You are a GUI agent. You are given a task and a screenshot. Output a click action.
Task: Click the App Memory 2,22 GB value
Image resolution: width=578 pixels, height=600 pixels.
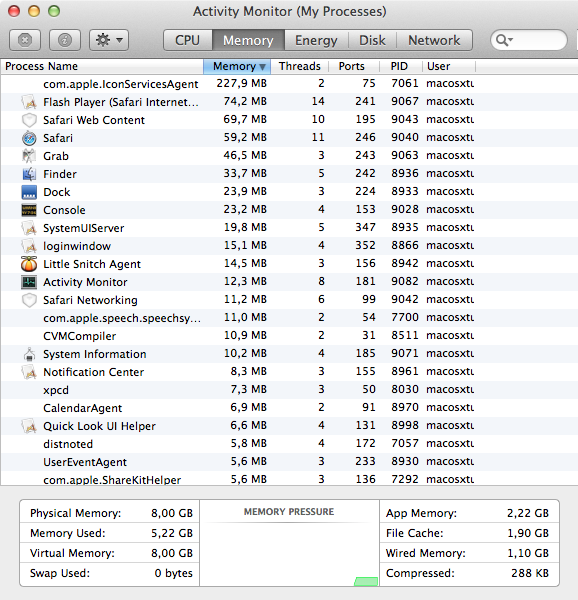pyautogui.click(x=528, y=513)
